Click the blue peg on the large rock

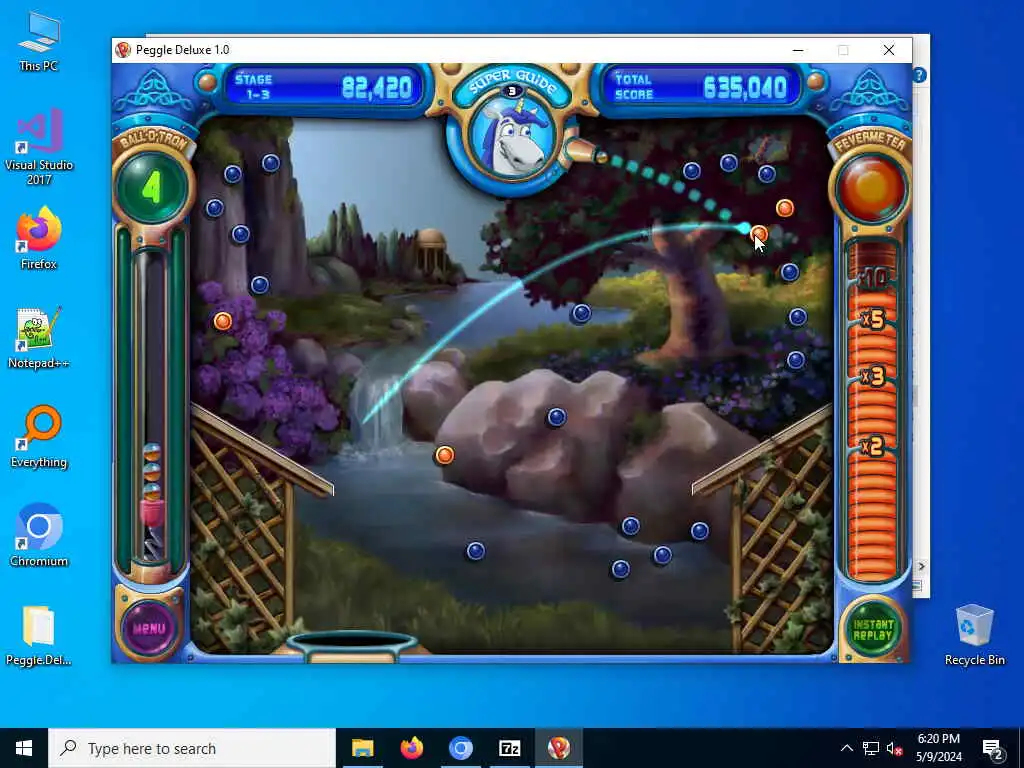556,417
